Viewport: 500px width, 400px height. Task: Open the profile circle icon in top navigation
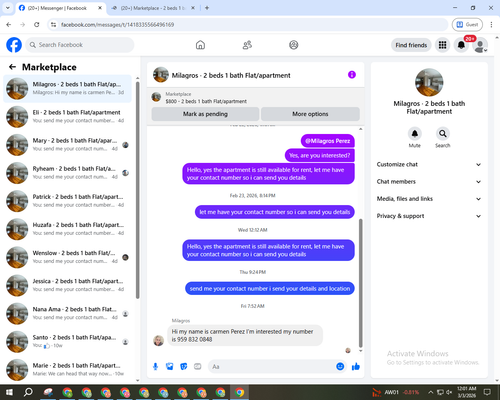pyautogui.click(x=294, y=45)
